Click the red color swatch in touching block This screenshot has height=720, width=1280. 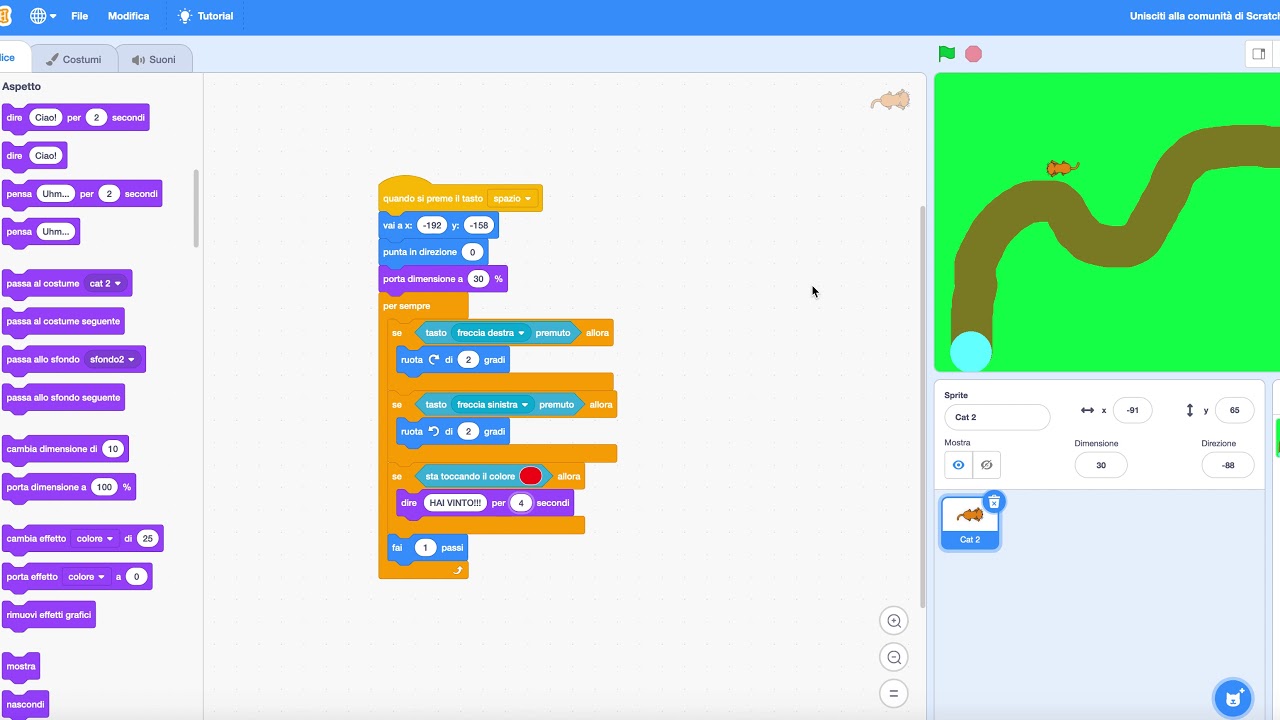(x=531, y=476)
